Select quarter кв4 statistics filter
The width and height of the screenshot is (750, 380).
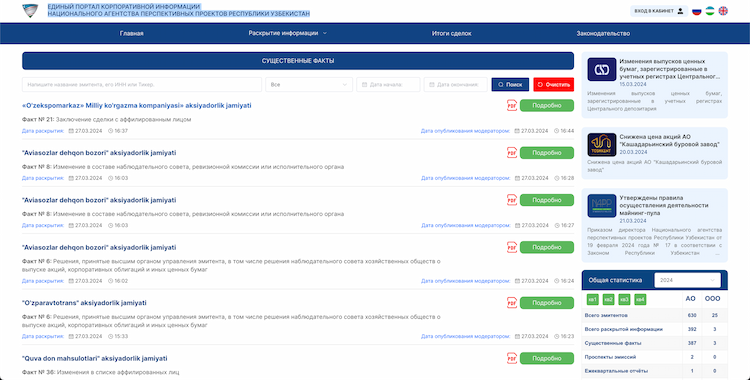[640, 300]
